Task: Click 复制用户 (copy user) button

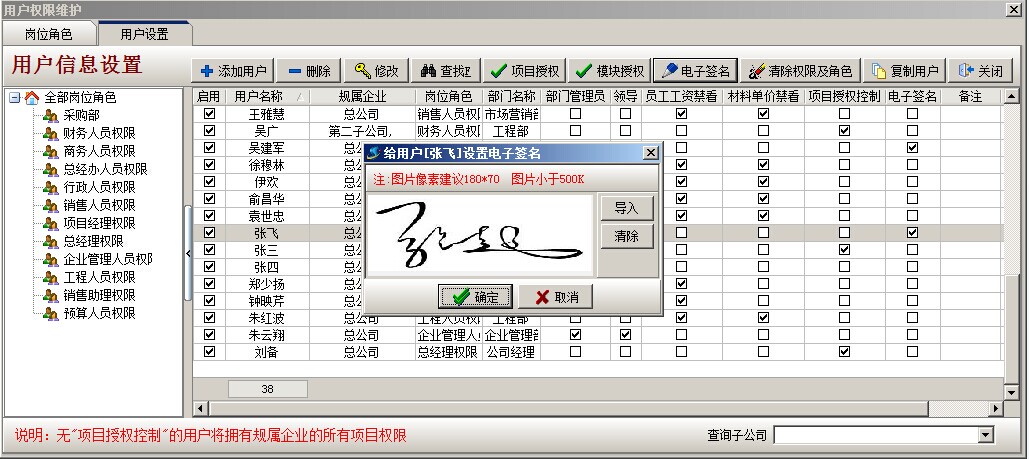Action: pos(905,71)
